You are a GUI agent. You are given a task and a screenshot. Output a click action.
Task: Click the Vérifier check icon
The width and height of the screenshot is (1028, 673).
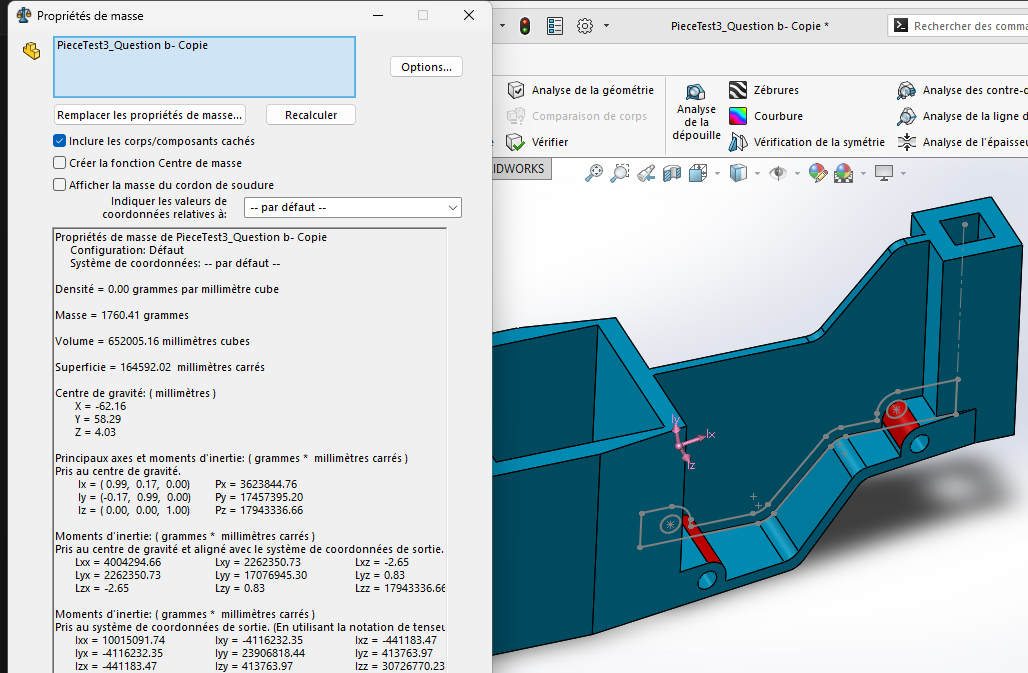(516, 142)
